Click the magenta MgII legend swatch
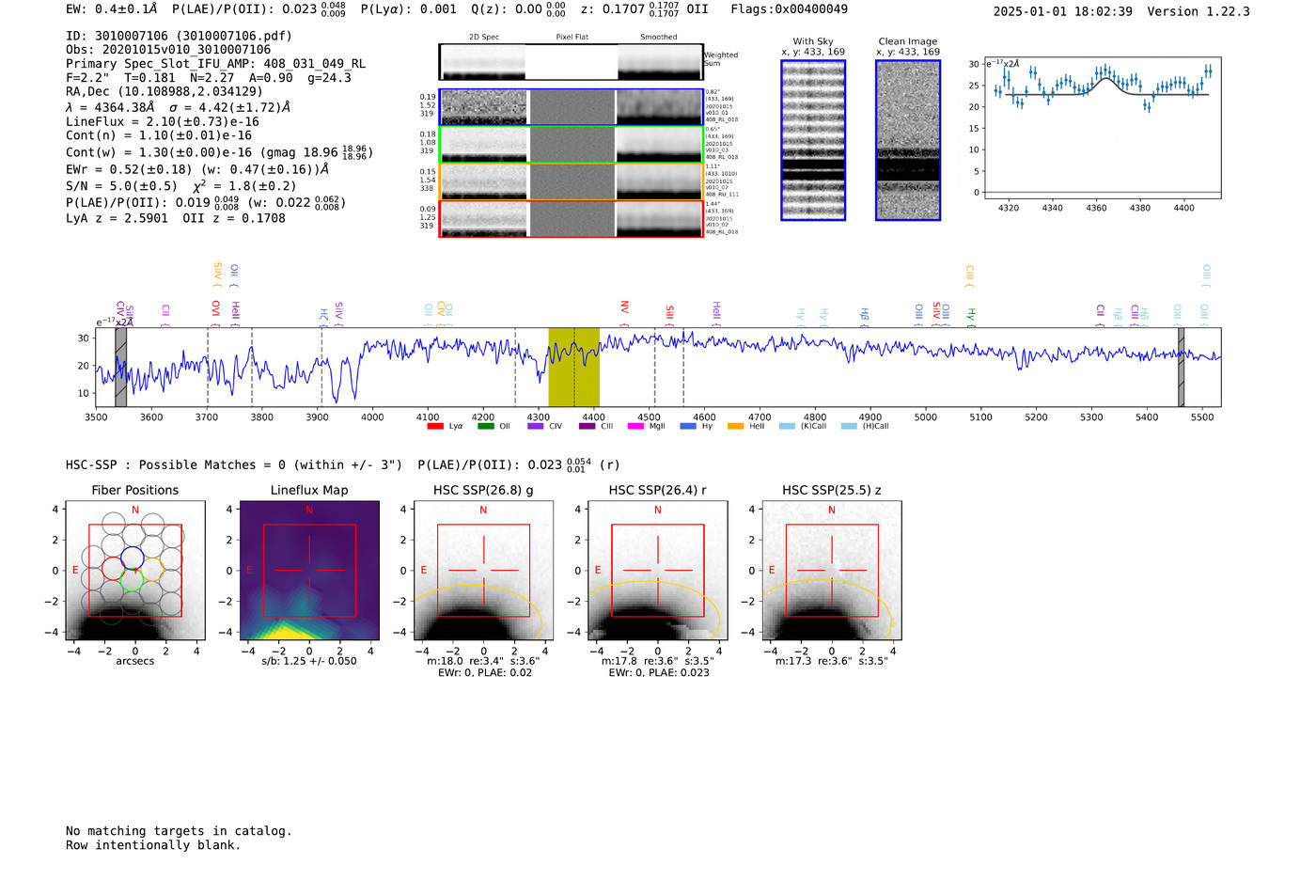Screen dimensions: 1316x896 pyautogui.click(x=636, y=426)
